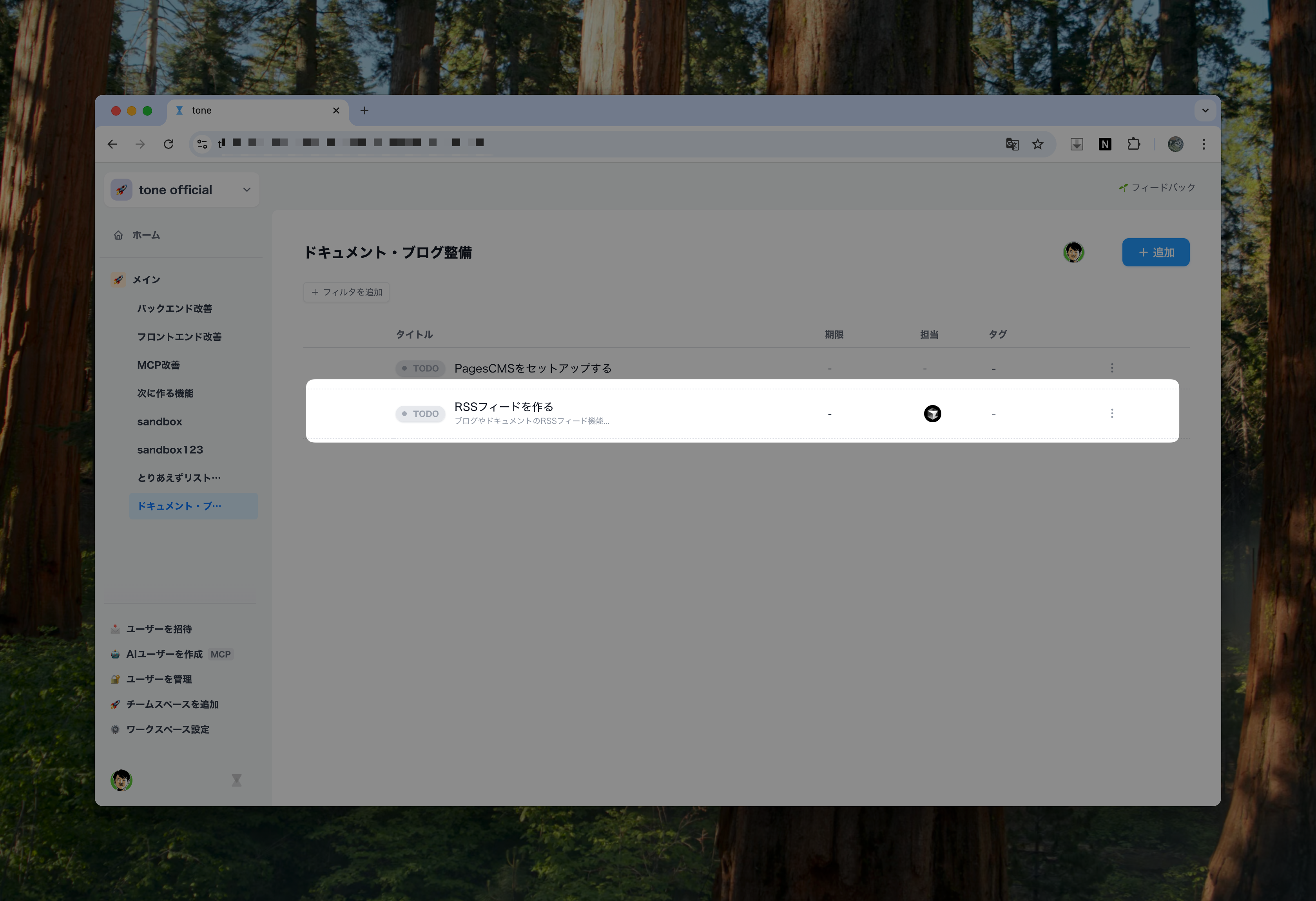Click the assignee avatar on RSS row
The width and height of the screenshot is (1316, 901).
933,414
